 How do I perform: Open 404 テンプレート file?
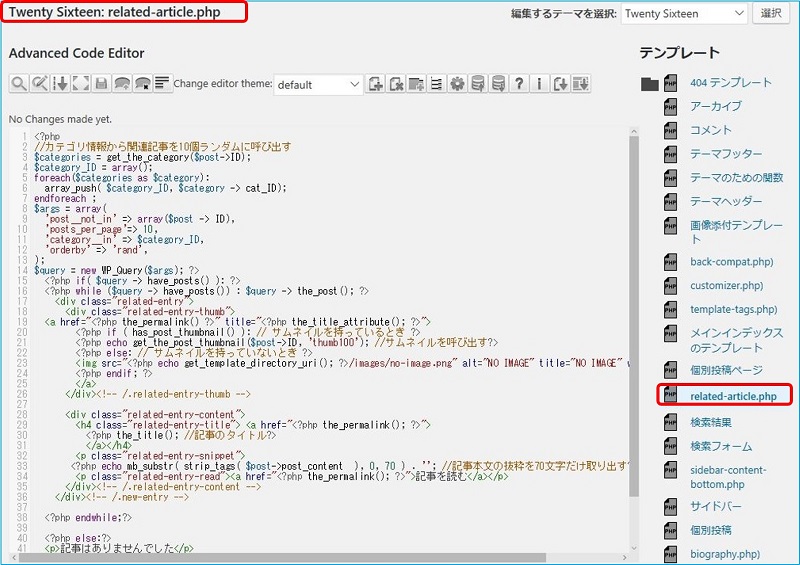[731, 83]
